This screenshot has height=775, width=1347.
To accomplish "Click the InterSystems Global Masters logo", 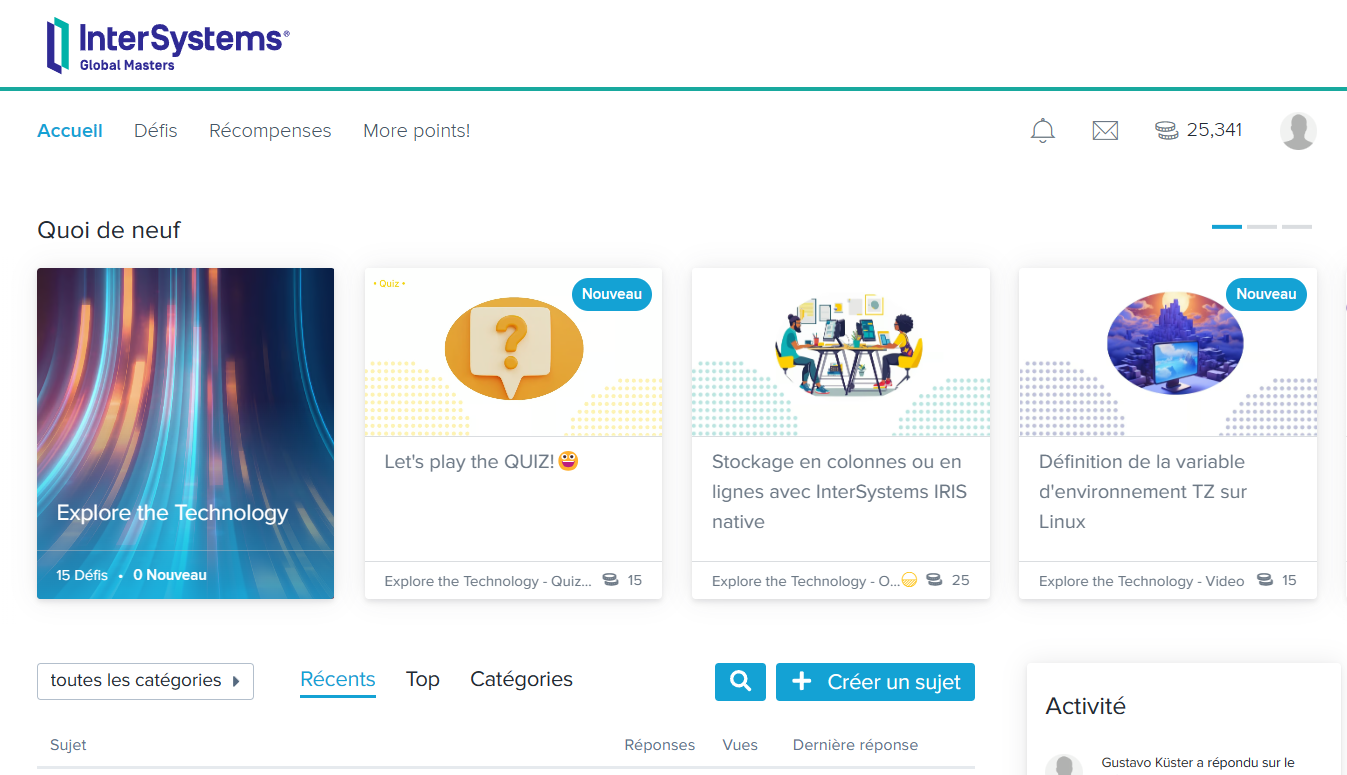I will tap(167, 45).
